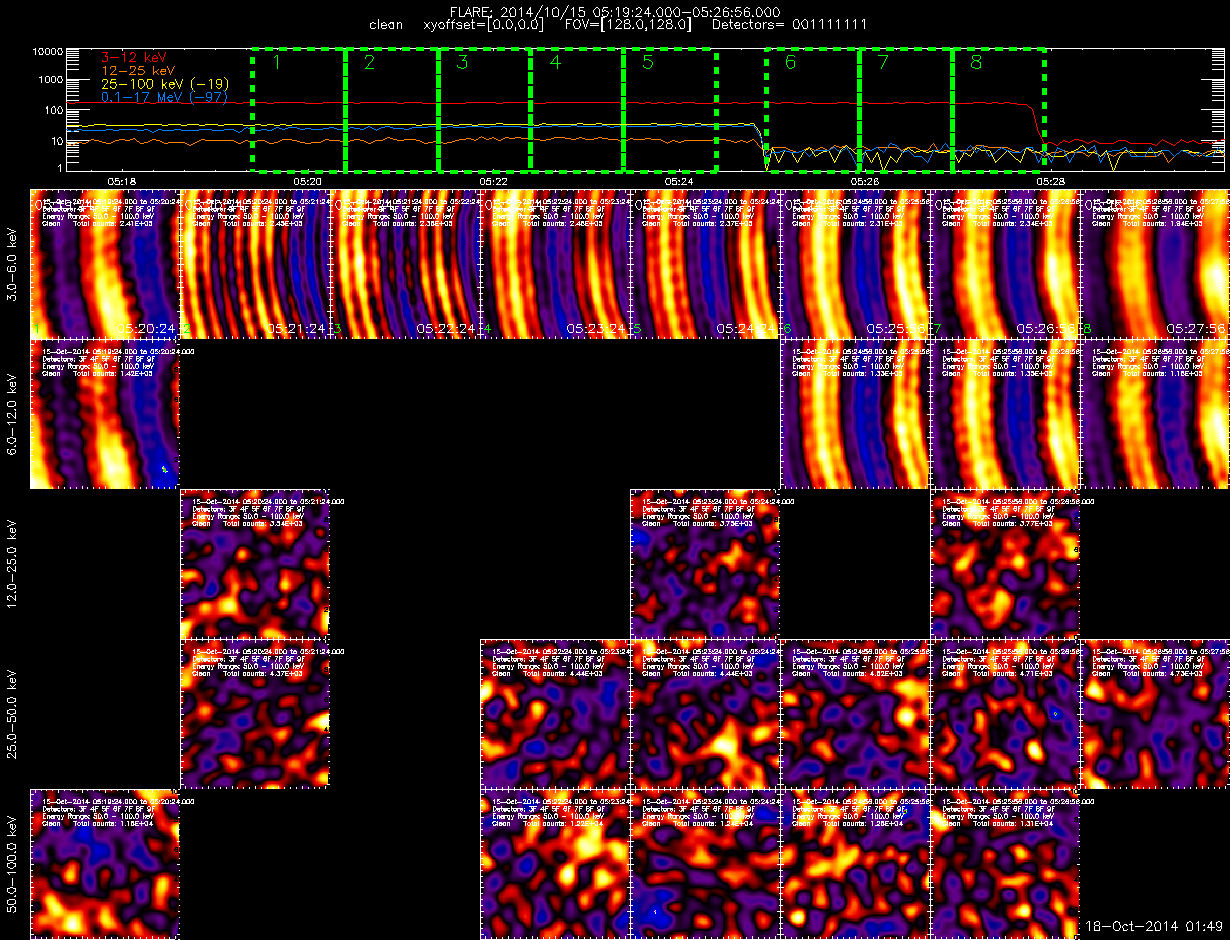Screen dimensions: 1230x940
Task: Open the 12-25 keV image for interval 5
Action: pos(705,564)
